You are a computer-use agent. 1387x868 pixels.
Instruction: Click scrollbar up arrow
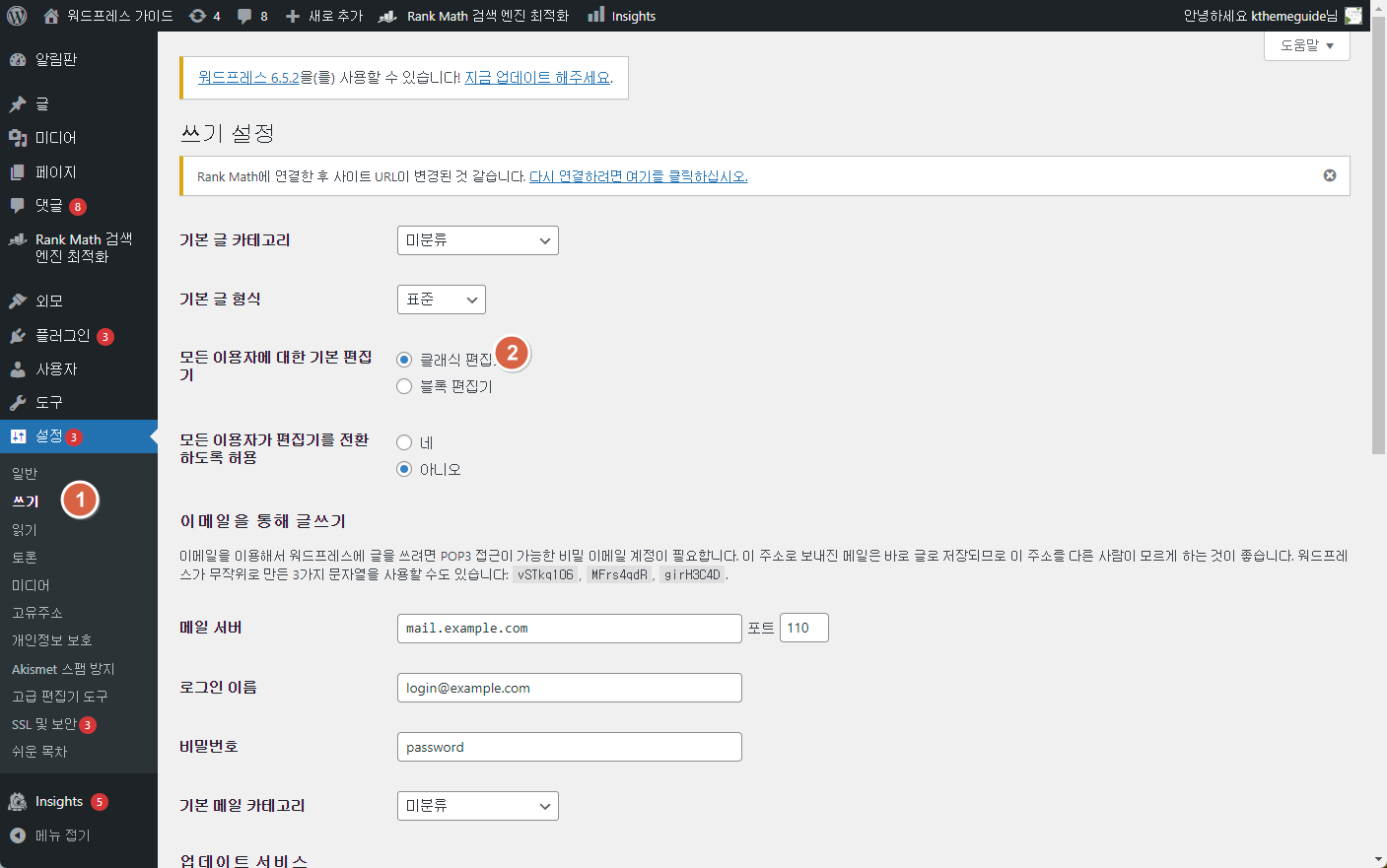1378,7
